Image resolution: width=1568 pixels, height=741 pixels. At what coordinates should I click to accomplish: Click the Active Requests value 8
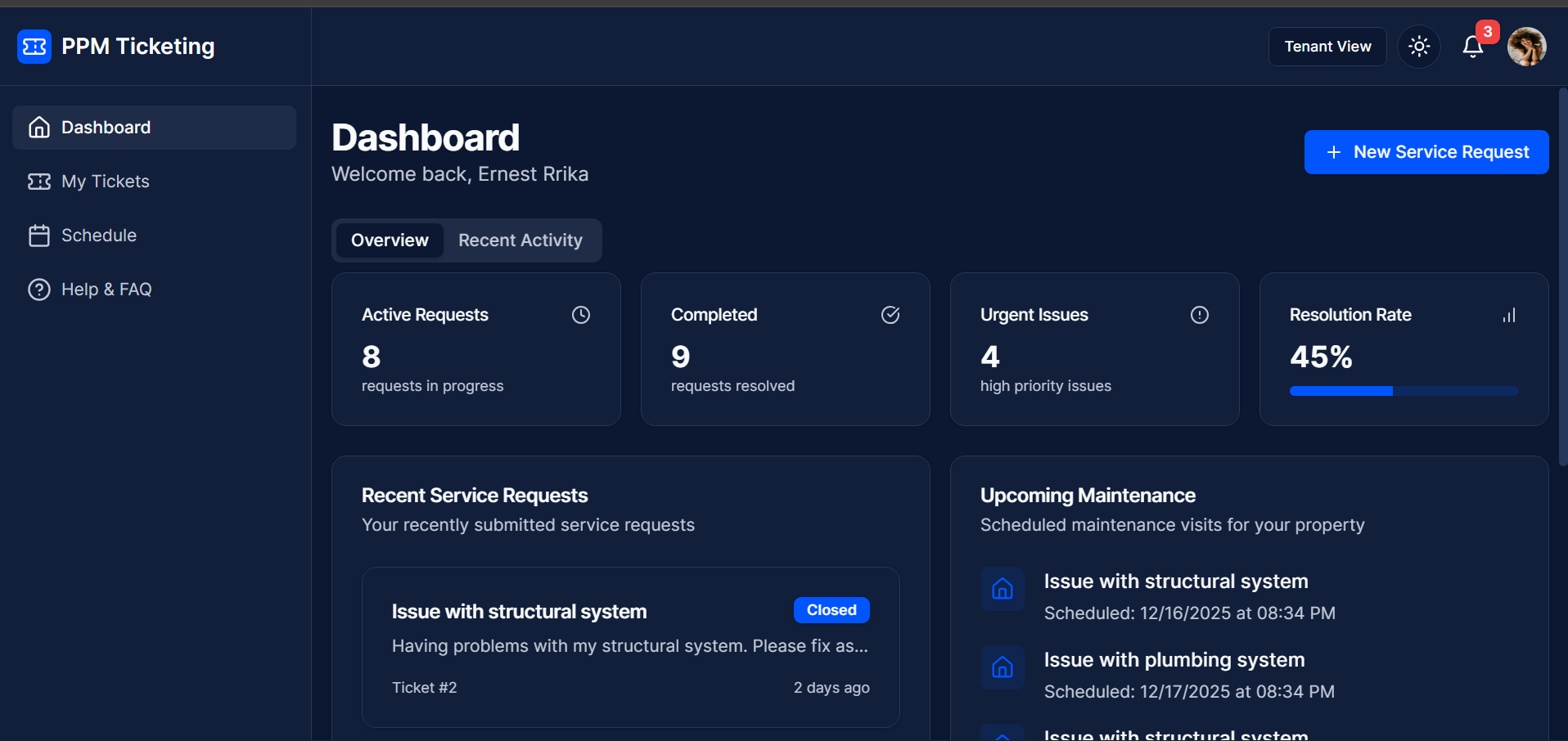pos(372,357)
